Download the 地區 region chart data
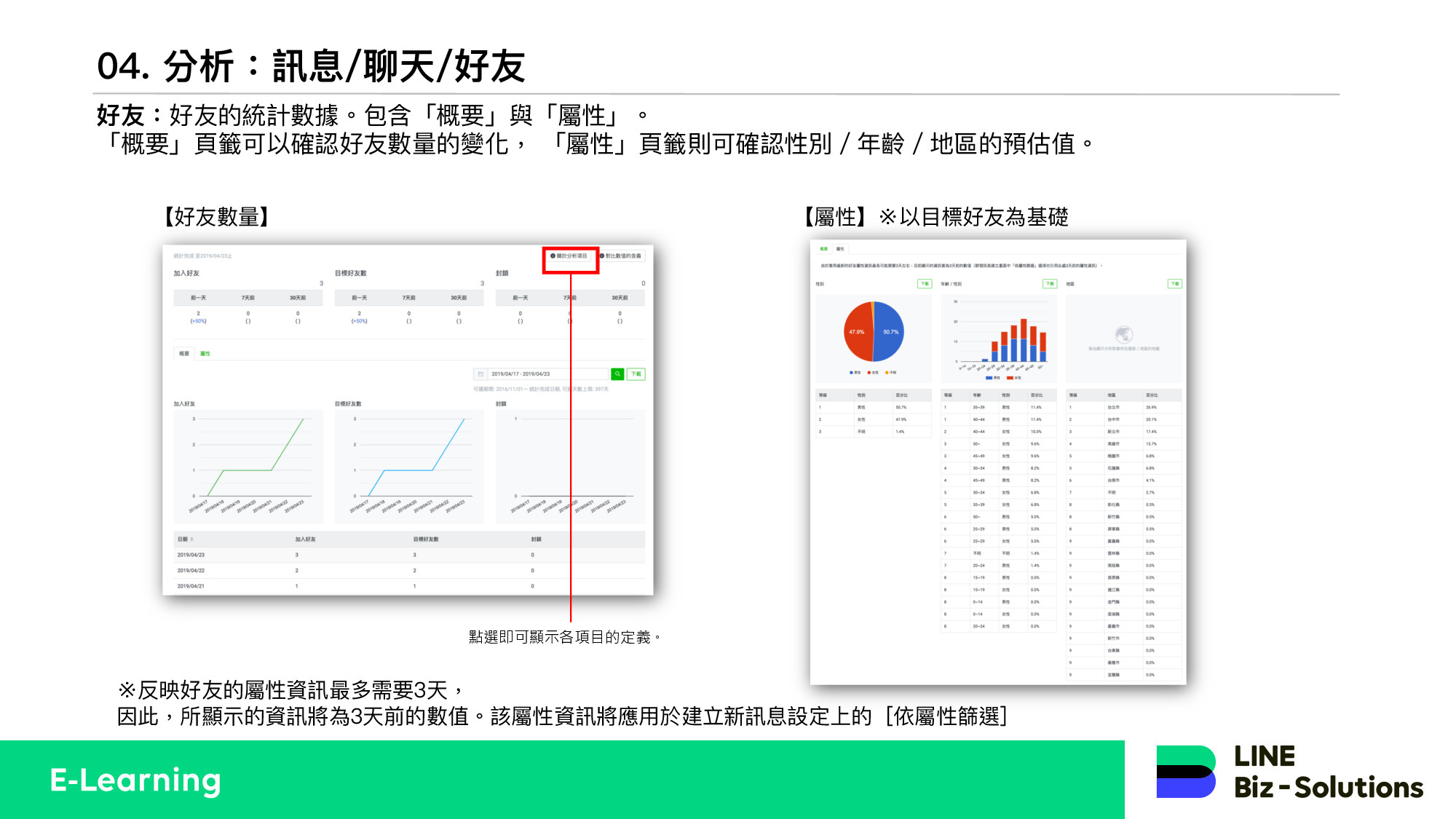The image size is (1456, 819). click(x=1174, y=284)
